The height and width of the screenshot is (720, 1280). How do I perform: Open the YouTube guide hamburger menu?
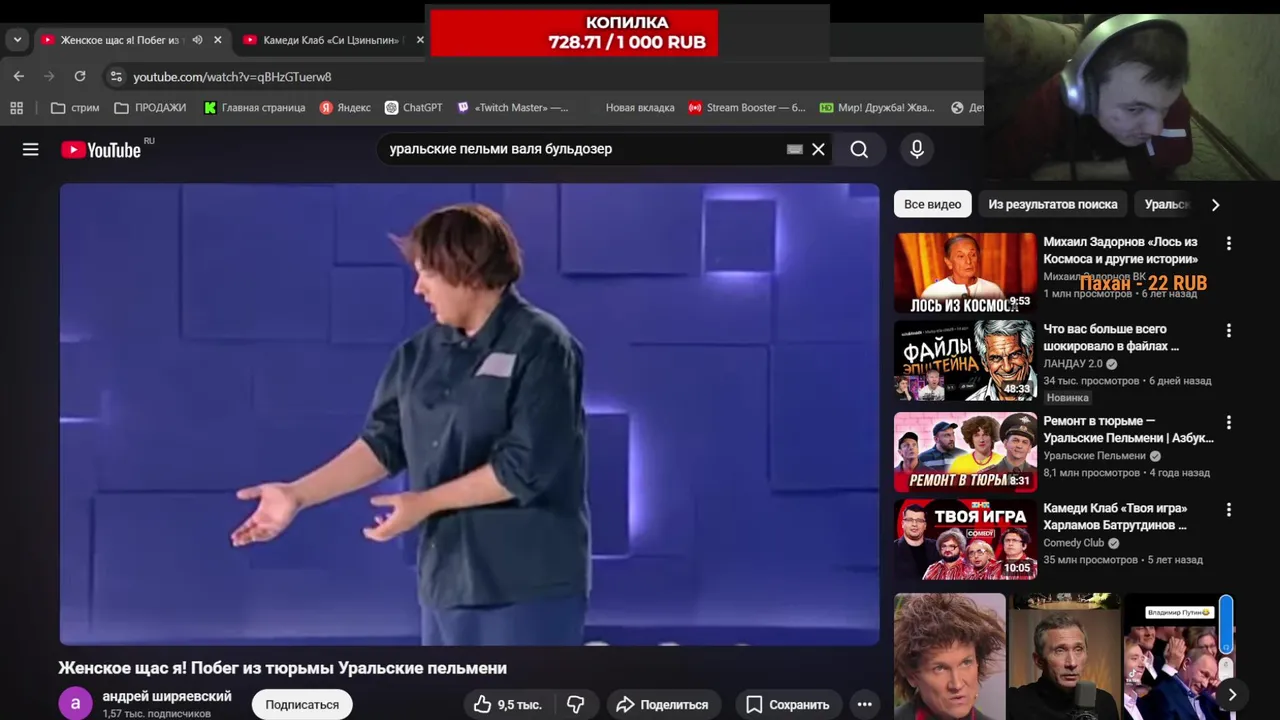click(x=31, y=149)
